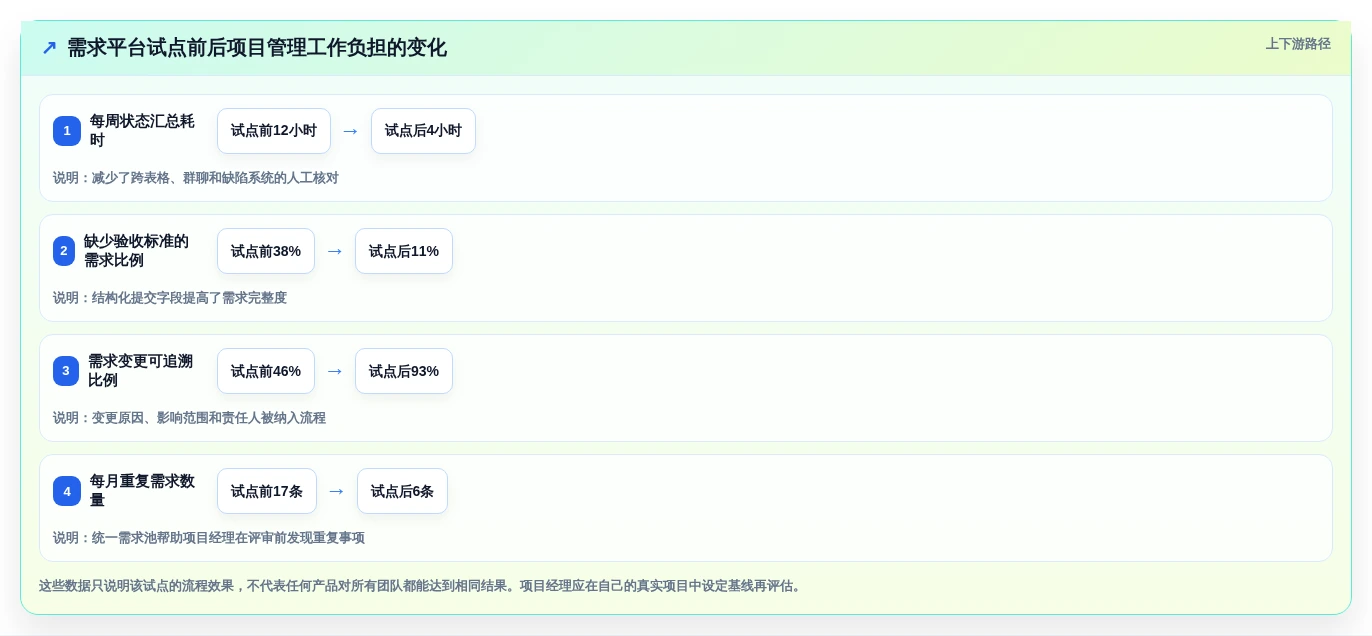Click the heading 需求平台试点前后项目管理工作负担的变化
The width and height of the screenshot is (1372, 636).
coord(257,48)
